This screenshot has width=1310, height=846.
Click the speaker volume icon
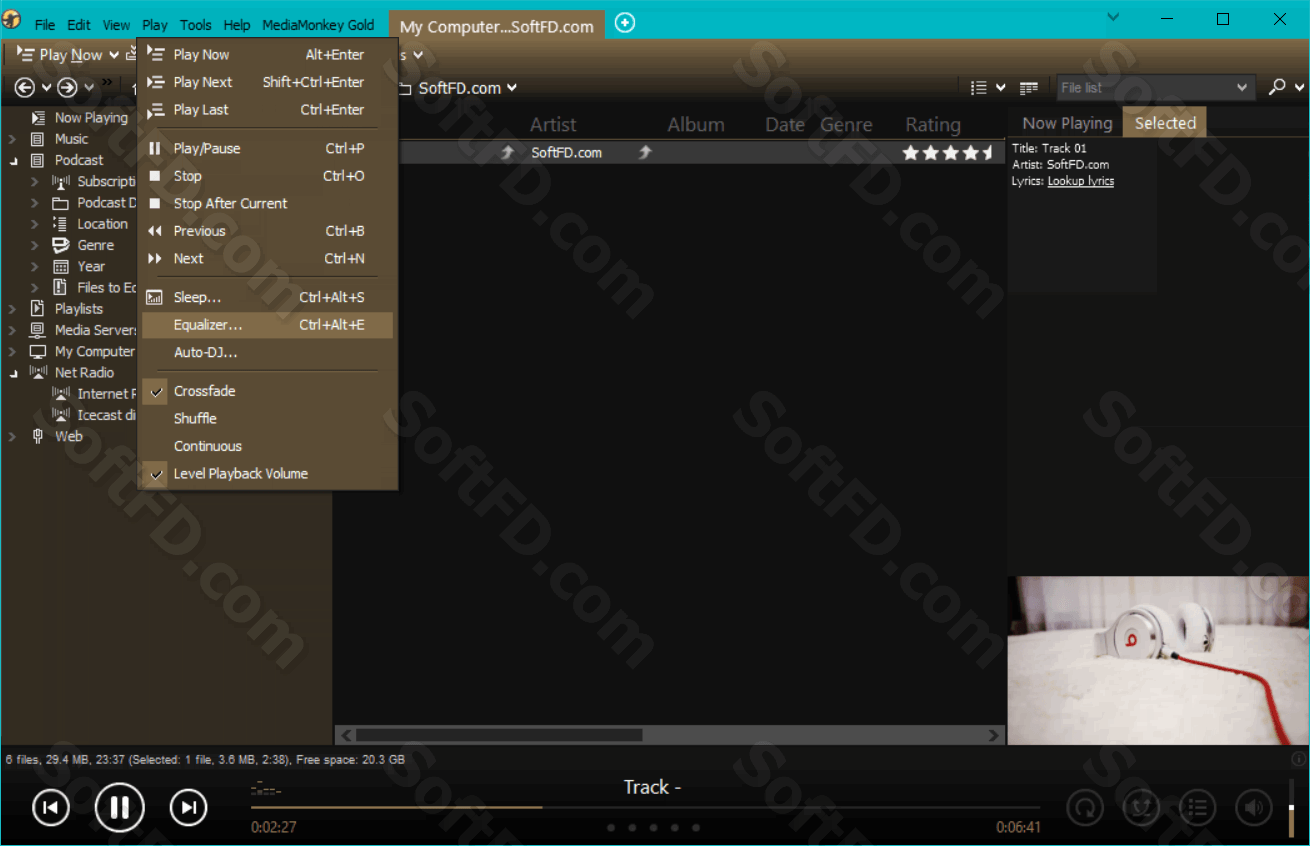coord(1253,806)
